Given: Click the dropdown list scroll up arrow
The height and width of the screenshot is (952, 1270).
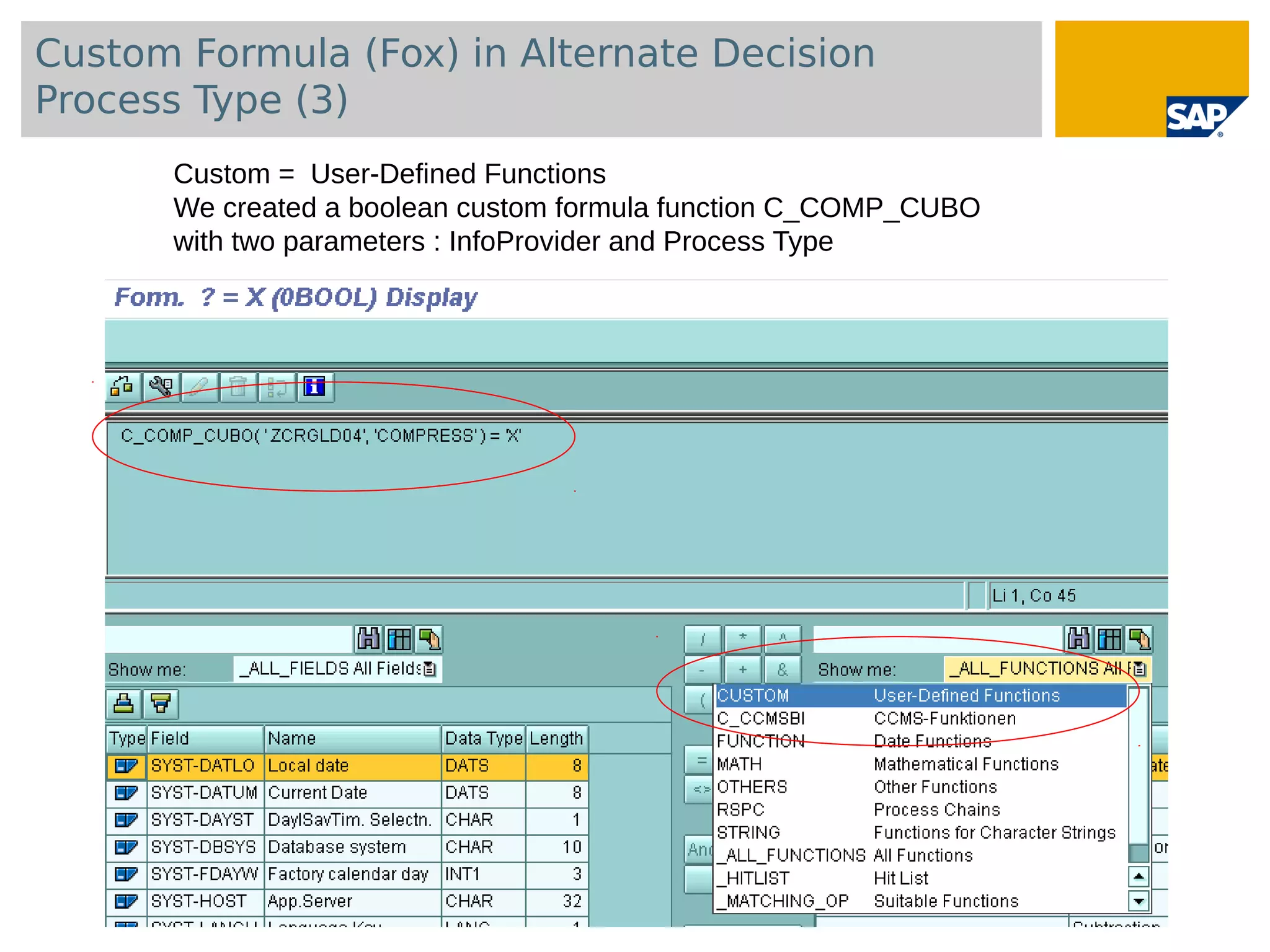Looking at the screenshot, I should pyautogui.click(x=1139, y=876).
